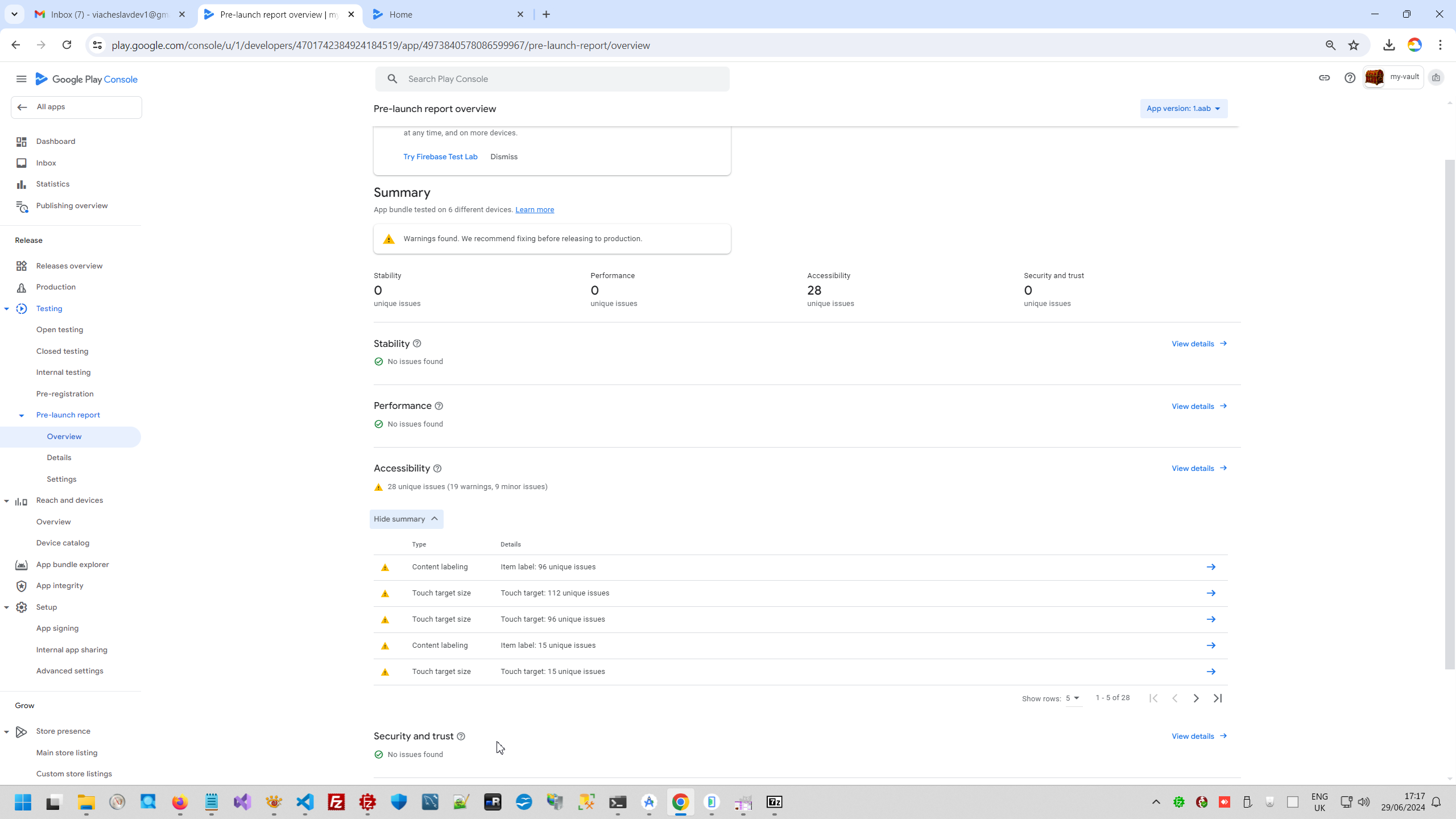The height and width of the screenshot is (819, 1456).
Task: Click the Accessibility help info icon
Action: pos(437,469)
